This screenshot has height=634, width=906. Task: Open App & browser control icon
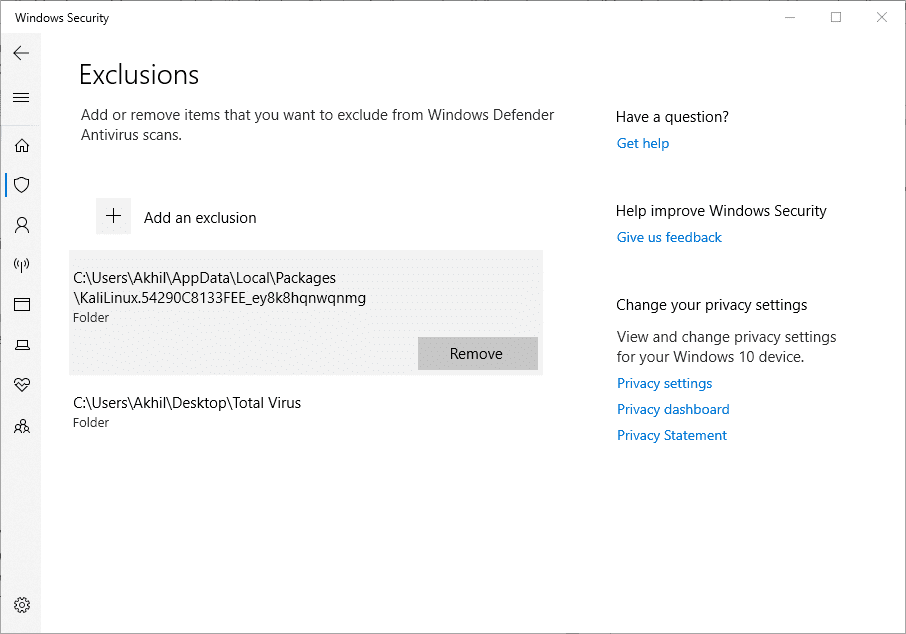21,305
